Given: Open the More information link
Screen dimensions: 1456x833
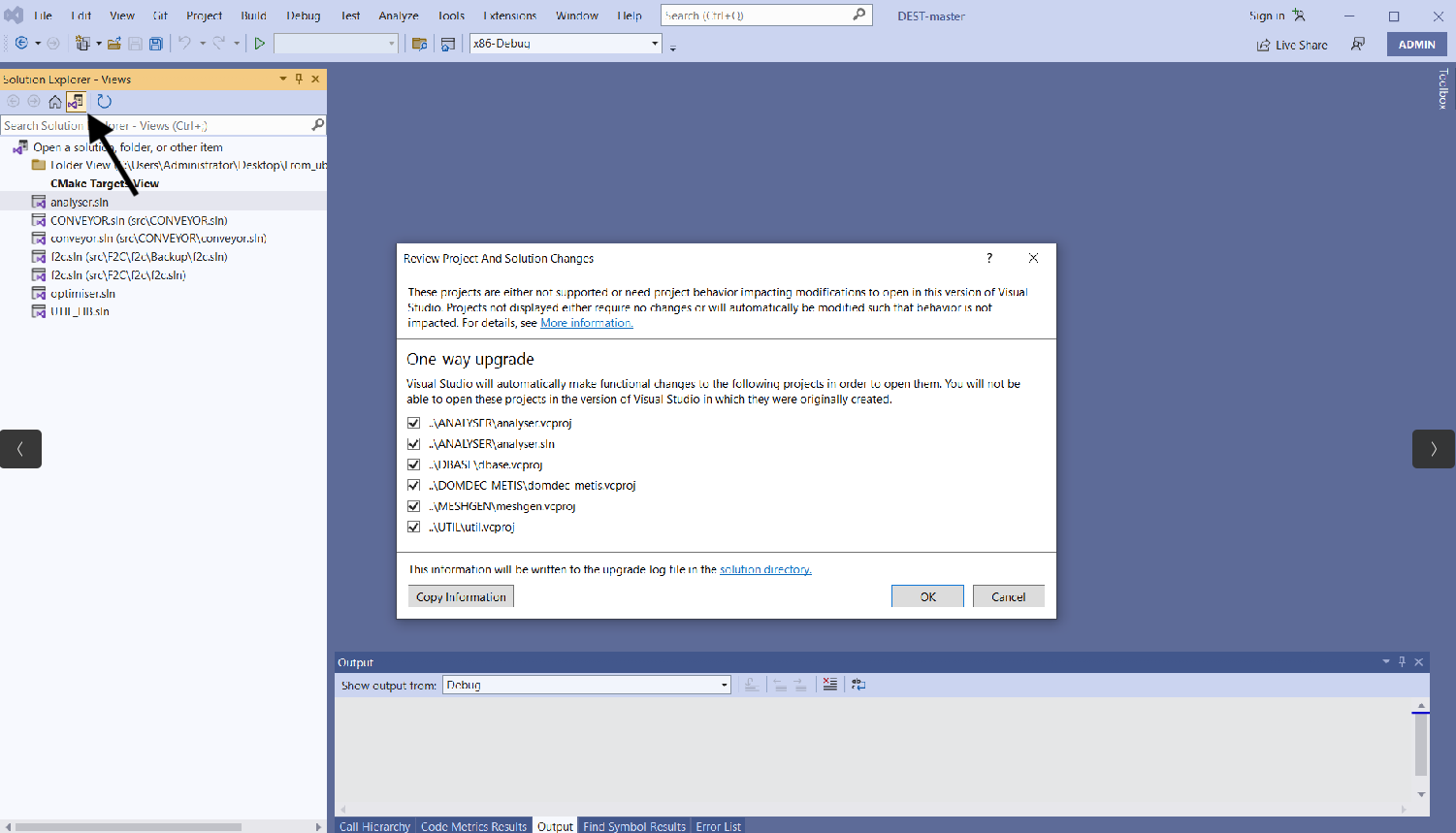Looking at the screenshot, I should tap(587, 323).
